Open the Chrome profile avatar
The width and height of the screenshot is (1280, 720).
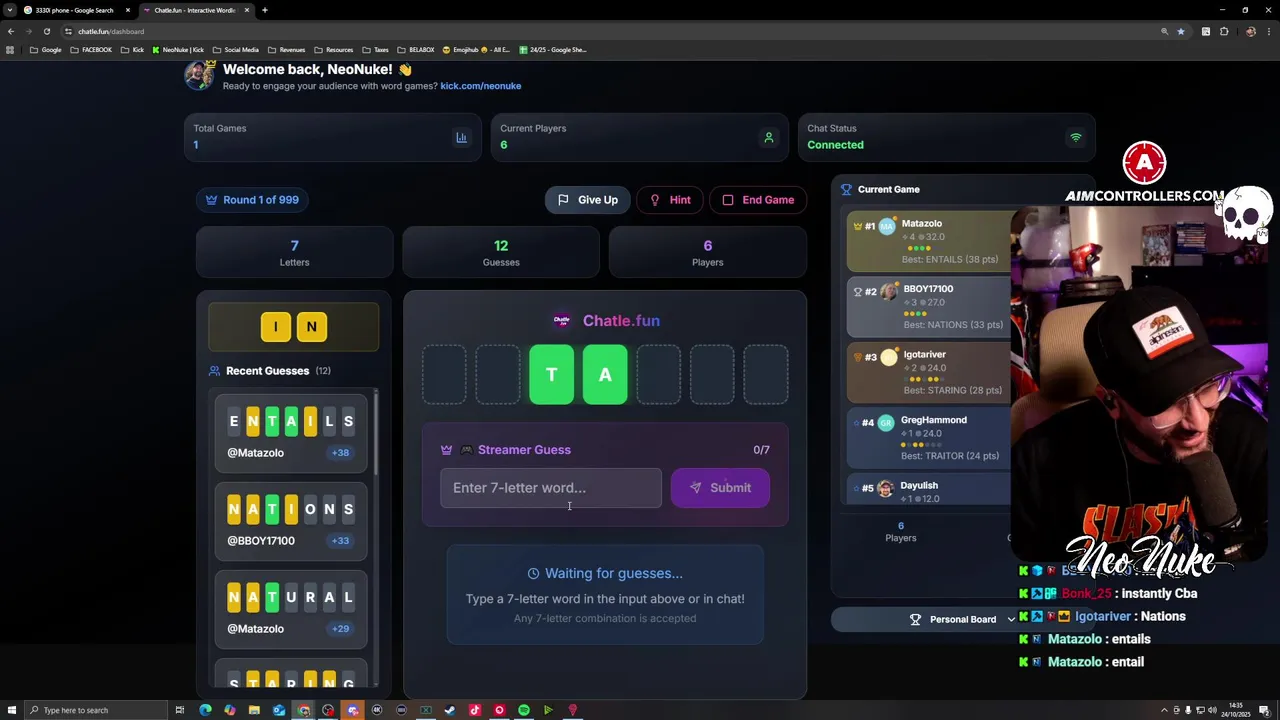pyautogui.click(x=1251, y=32)
